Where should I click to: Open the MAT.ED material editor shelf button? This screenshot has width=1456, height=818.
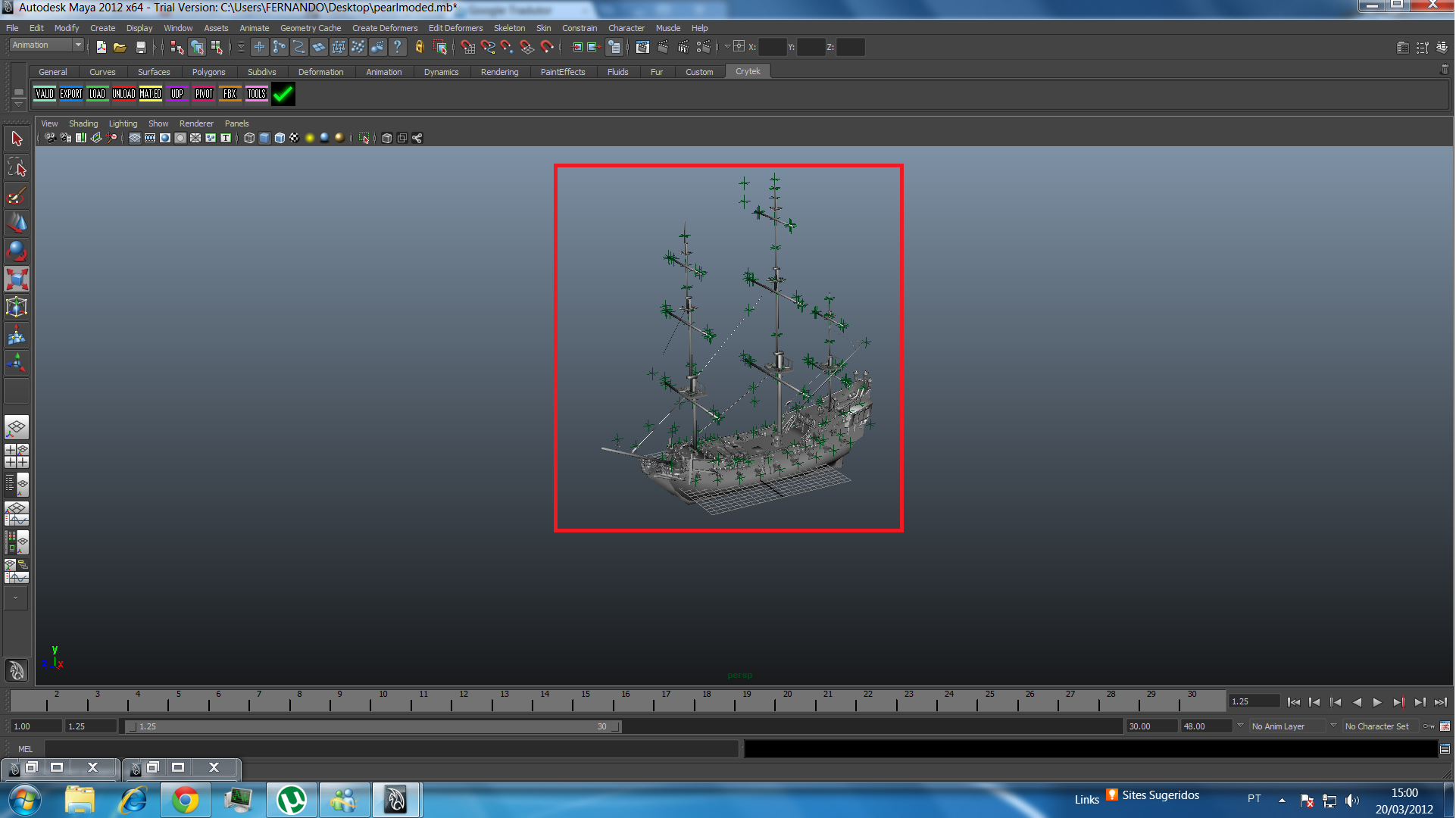click(151, 94)
